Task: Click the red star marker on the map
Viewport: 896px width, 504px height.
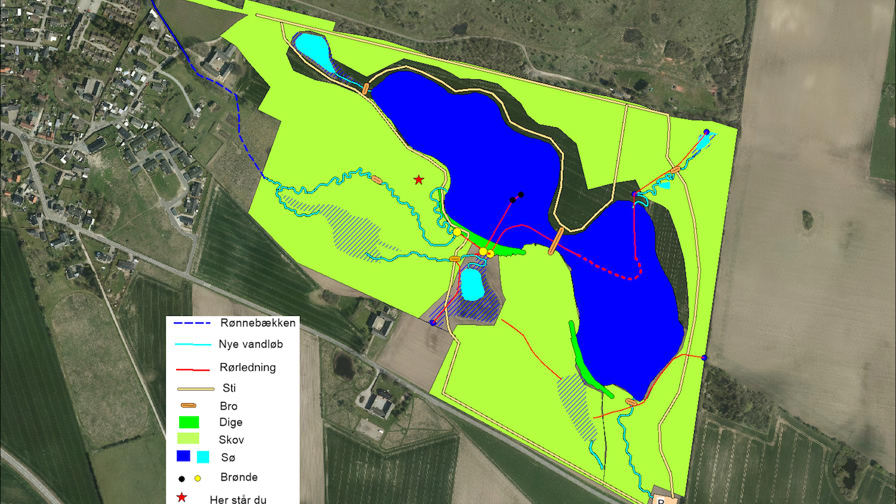Action: (x=419, y=180)
